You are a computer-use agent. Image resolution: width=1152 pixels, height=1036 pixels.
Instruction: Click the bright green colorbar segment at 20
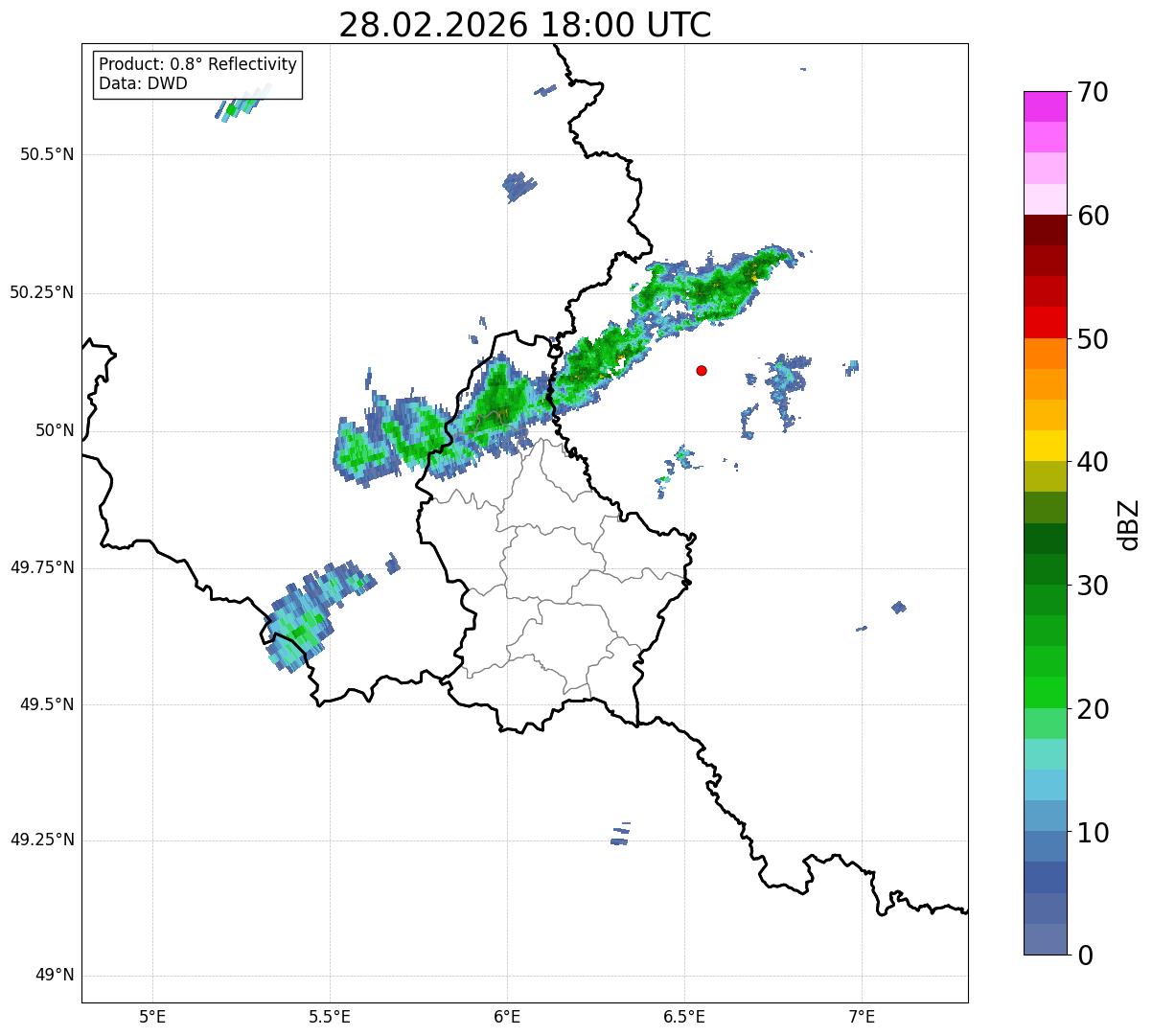coord(1046,693)
